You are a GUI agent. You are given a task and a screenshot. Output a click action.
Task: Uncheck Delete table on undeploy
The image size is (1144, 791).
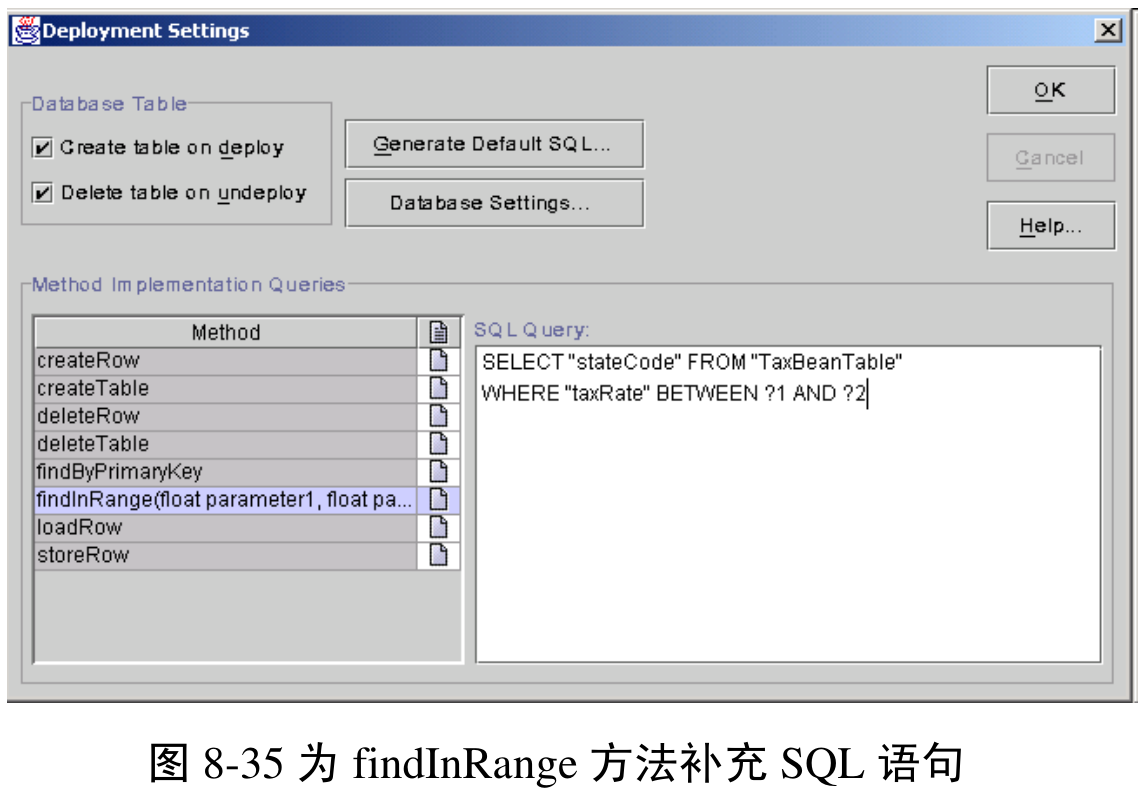pos(41,192)
